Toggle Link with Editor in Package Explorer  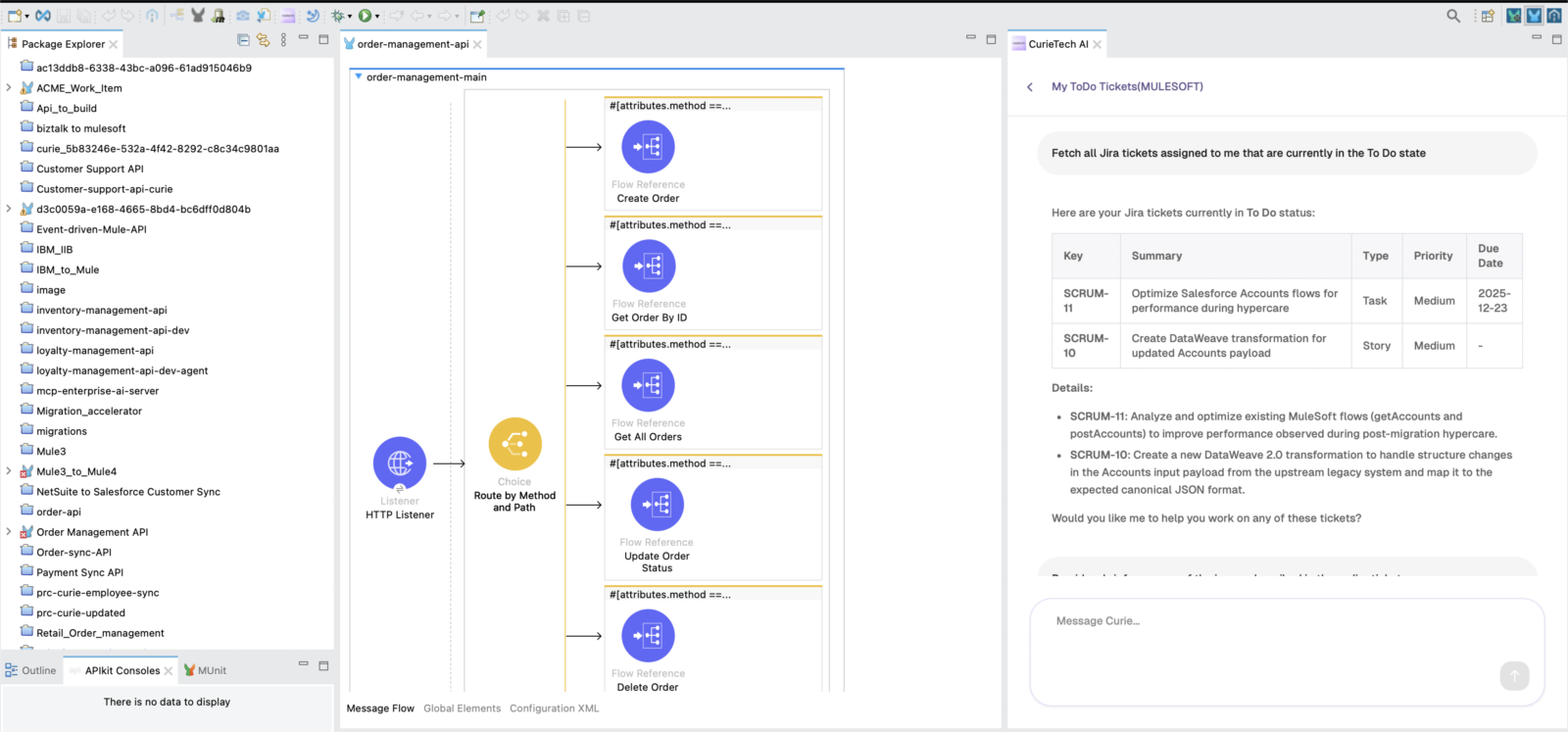coord(263,40)
